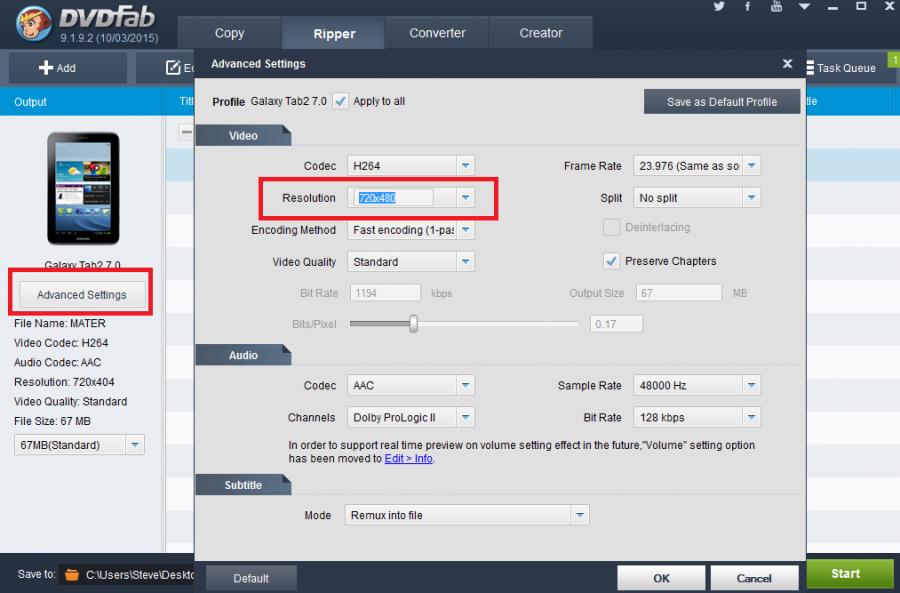Toggle the Apply to all checkbox
This screenshot has width=900, height=593.
[x=340, y=101]
